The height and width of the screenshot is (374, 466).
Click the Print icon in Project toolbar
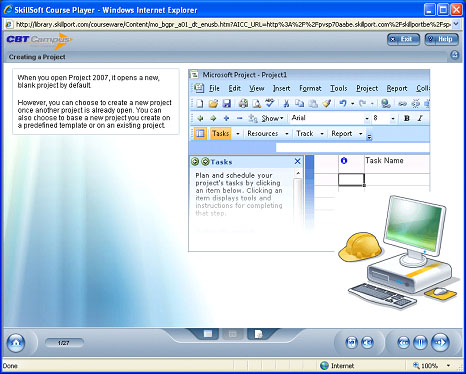[243, 104]
